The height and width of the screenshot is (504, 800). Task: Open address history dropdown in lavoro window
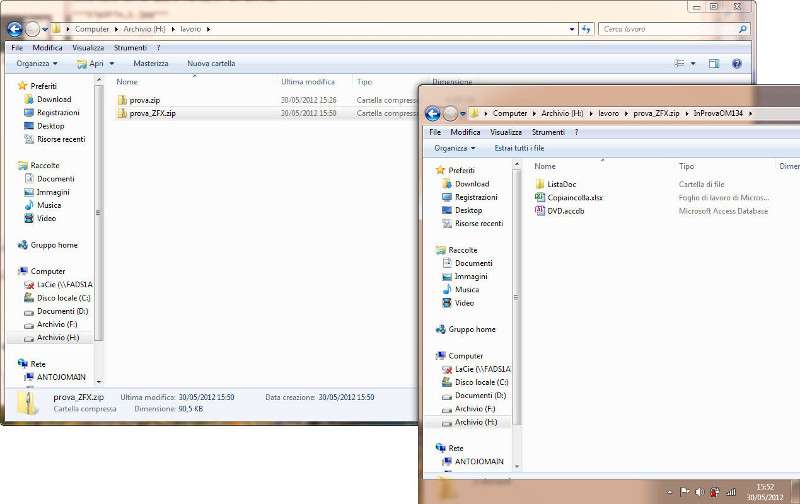coord(572,29)
